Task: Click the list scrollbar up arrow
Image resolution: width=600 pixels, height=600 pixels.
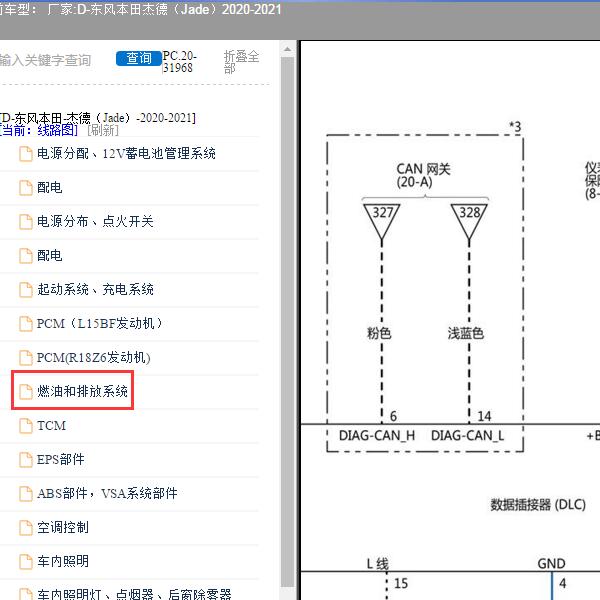Action: coord(287,49)
